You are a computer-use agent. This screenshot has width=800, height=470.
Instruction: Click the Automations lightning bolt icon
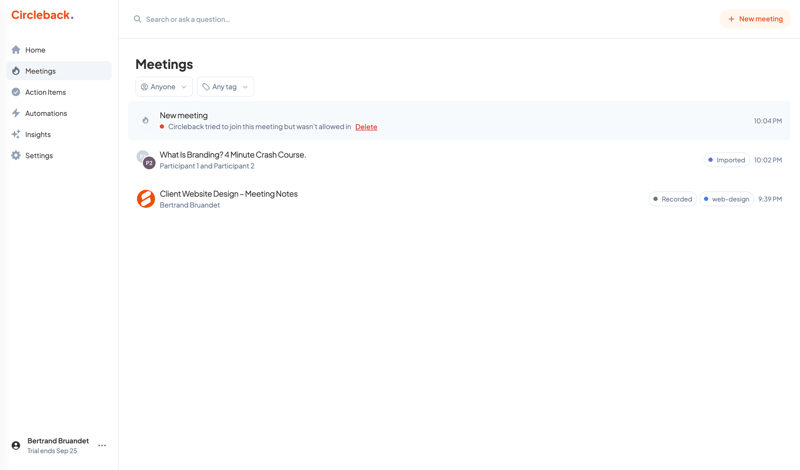[x=16, y=113]
